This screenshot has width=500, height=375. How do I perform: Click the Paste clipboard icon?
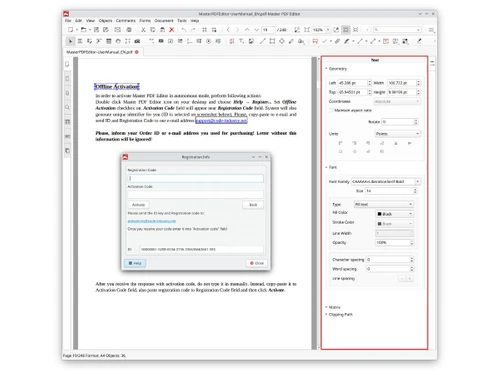[162, 30]
